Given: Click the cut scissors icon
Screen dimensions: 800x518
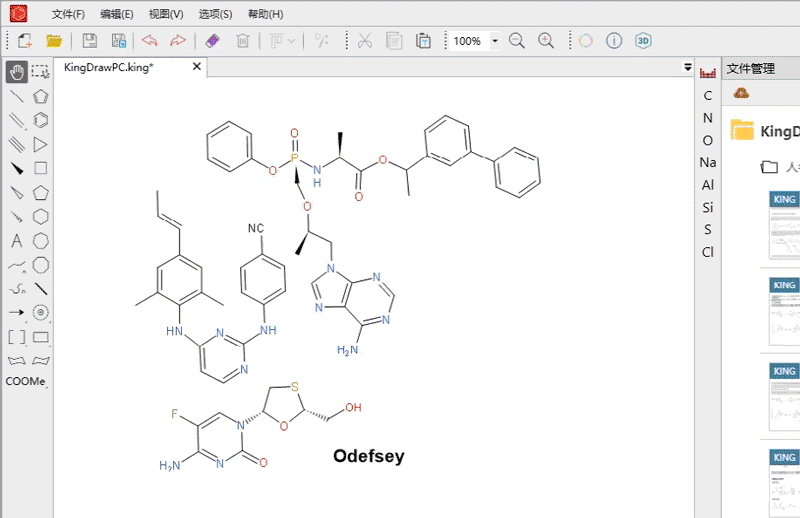Looking at the screenshot, I should pos(365,41).
